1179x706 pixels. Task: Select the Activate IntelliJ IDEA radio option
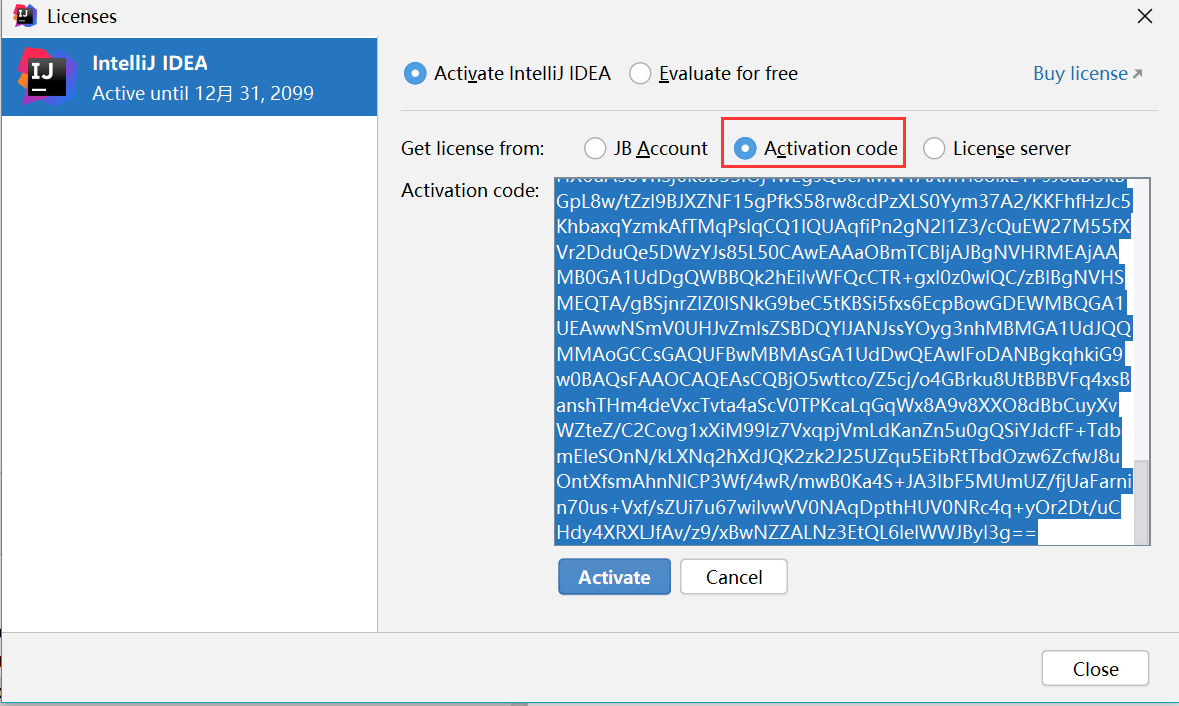[414, 74]
